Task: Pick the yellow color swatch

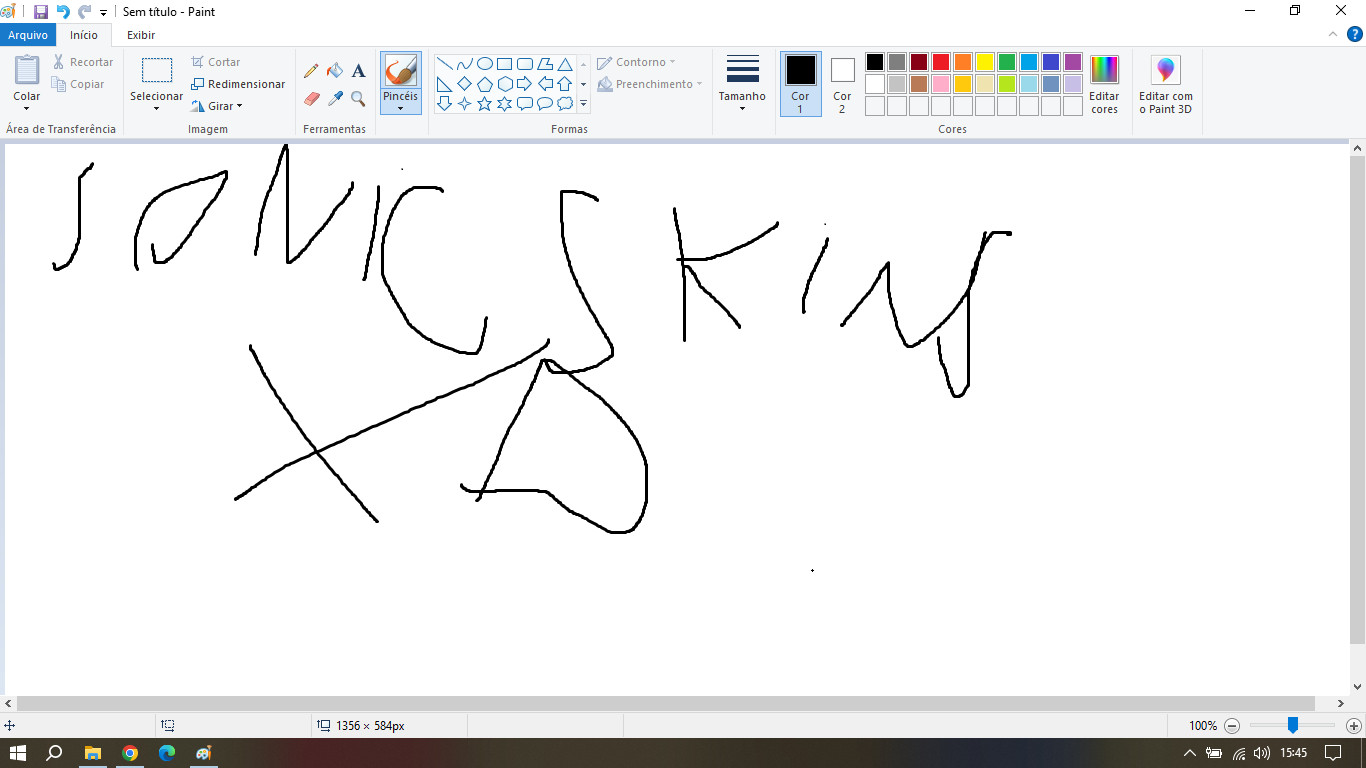Action: [985, 62]
